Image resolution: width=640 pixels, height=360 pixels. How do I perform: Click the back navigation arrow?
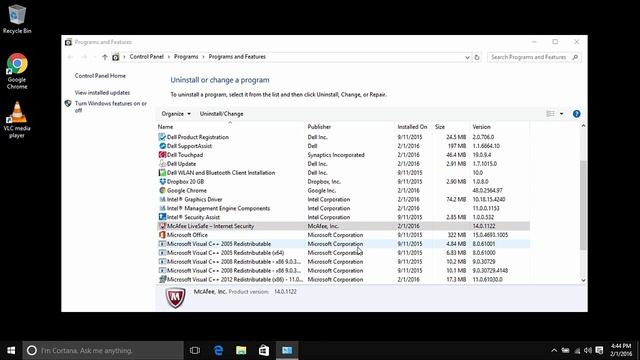pyautogui.click(x=70, y=57)
